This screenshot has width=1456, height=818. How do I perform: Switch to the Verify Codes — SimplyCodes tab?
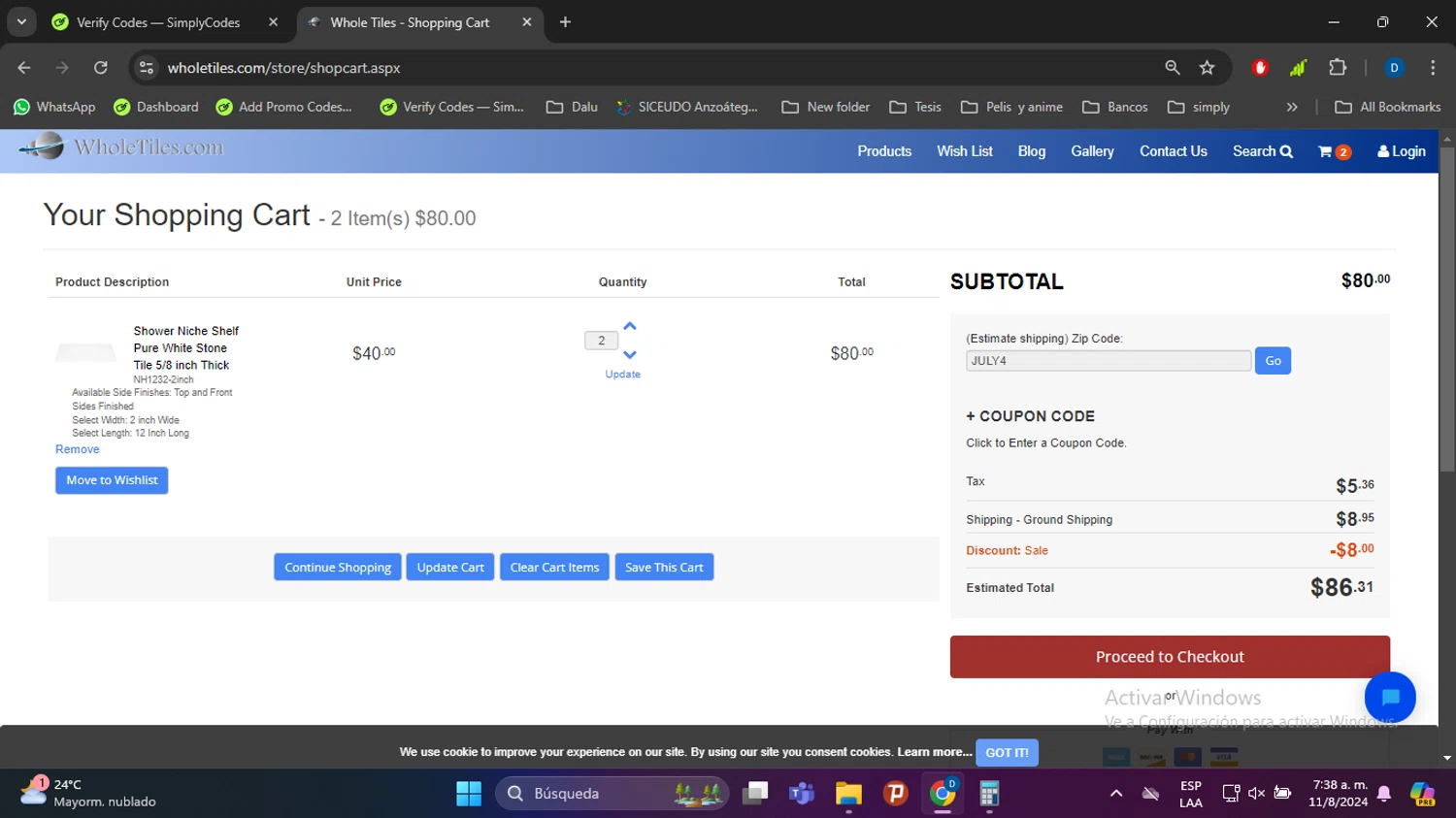(x=157, y=22)
